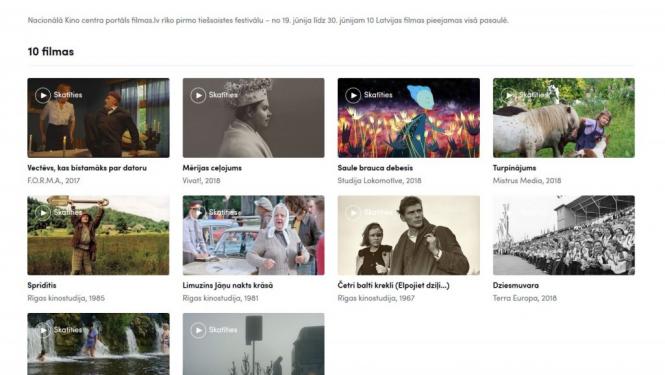Click play icon on Mērijas ceļojums thumbnail
This screenshot has width=665, height=375.
point(198,95)
